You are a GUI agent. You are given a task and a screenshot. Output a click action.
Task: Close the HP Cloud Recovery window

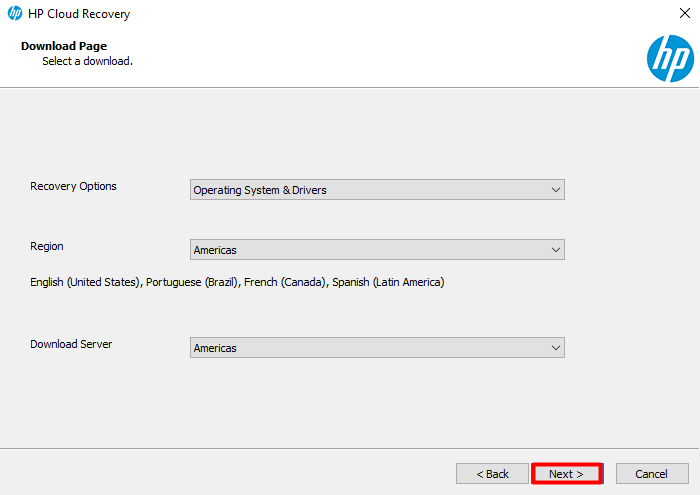pyautogui.click(x=685, y=13)
